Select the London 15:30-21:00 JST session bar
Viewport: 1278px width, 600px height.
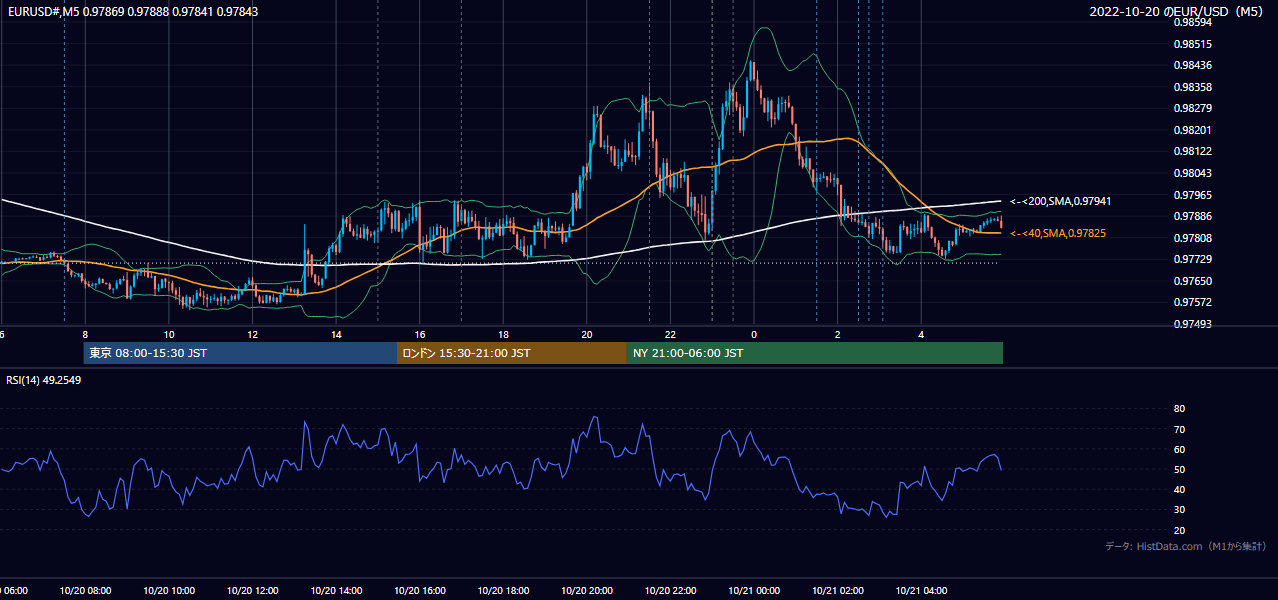click(x=512, y=353)
